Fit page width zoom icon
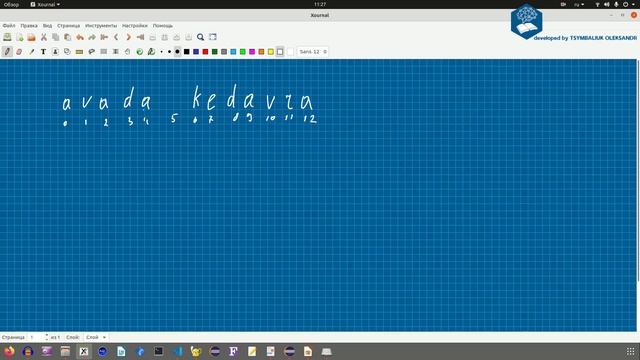This screenshot has height=360, width=640. point(164,37)
